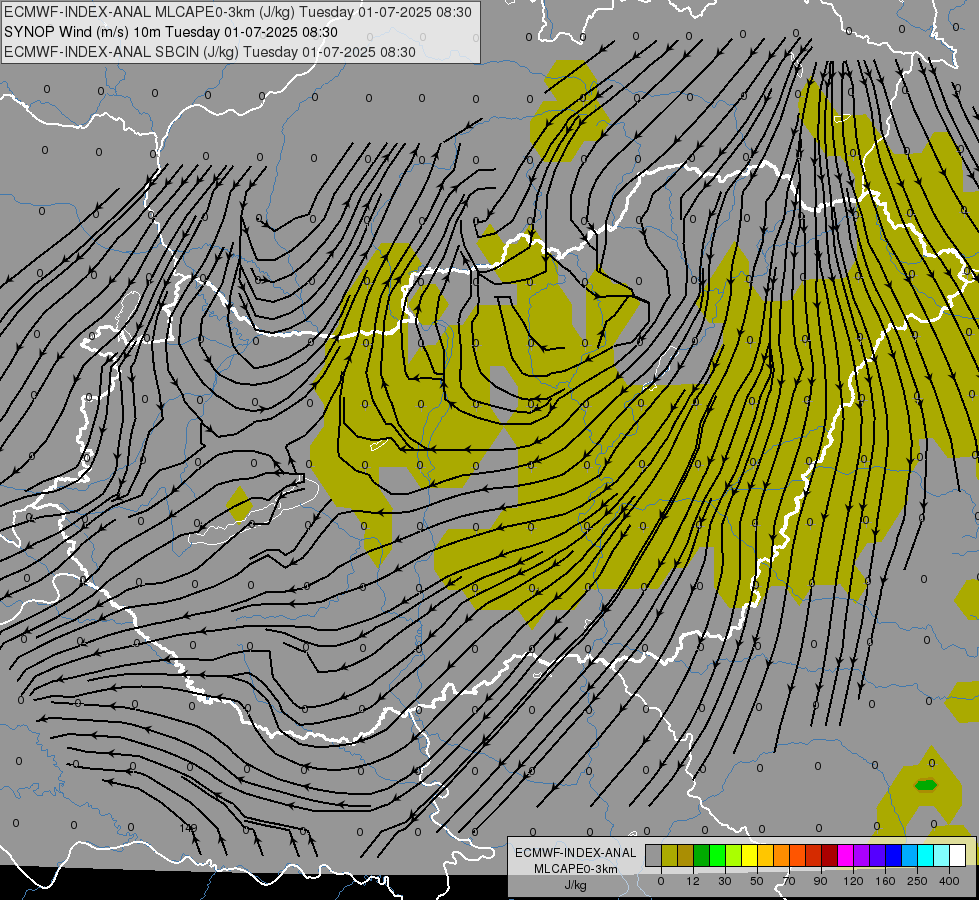Click the dark gold legend swatch
Screen dimensions: 979x900
(x=686, y=855)
